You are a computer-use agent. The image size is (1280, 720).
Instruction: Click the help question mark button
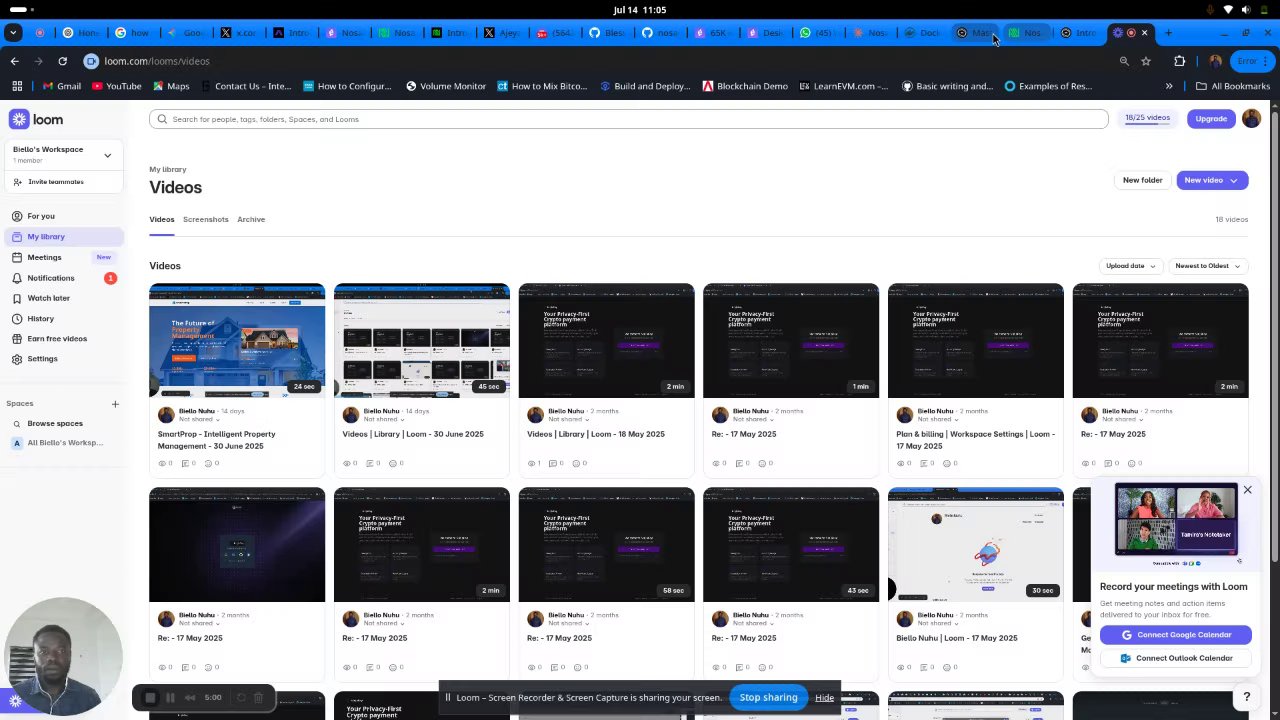click(x=1246, y=697)
